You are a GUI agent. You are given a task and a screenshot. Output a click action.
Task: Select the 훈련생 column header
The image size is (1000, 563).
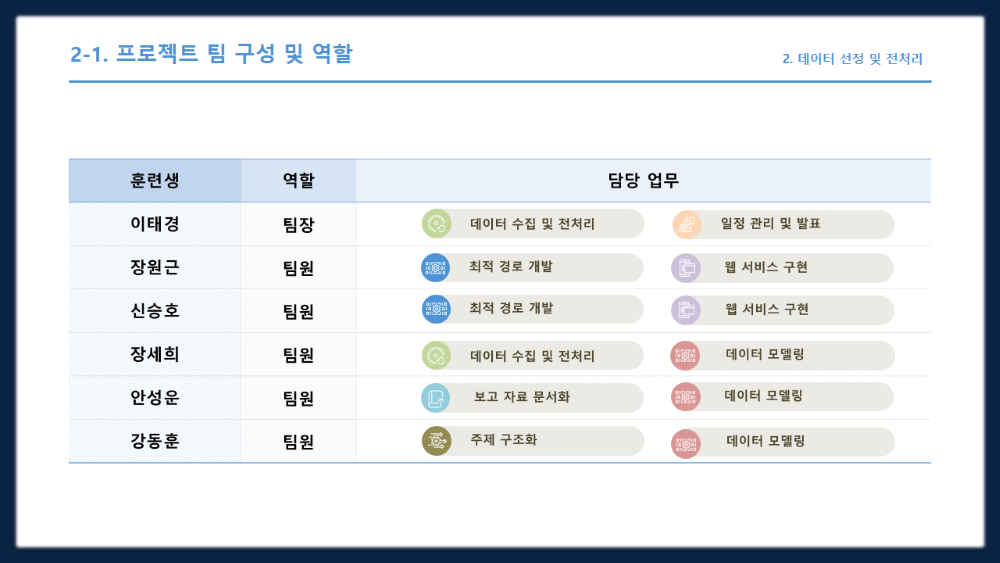click(x=155, y=180)
